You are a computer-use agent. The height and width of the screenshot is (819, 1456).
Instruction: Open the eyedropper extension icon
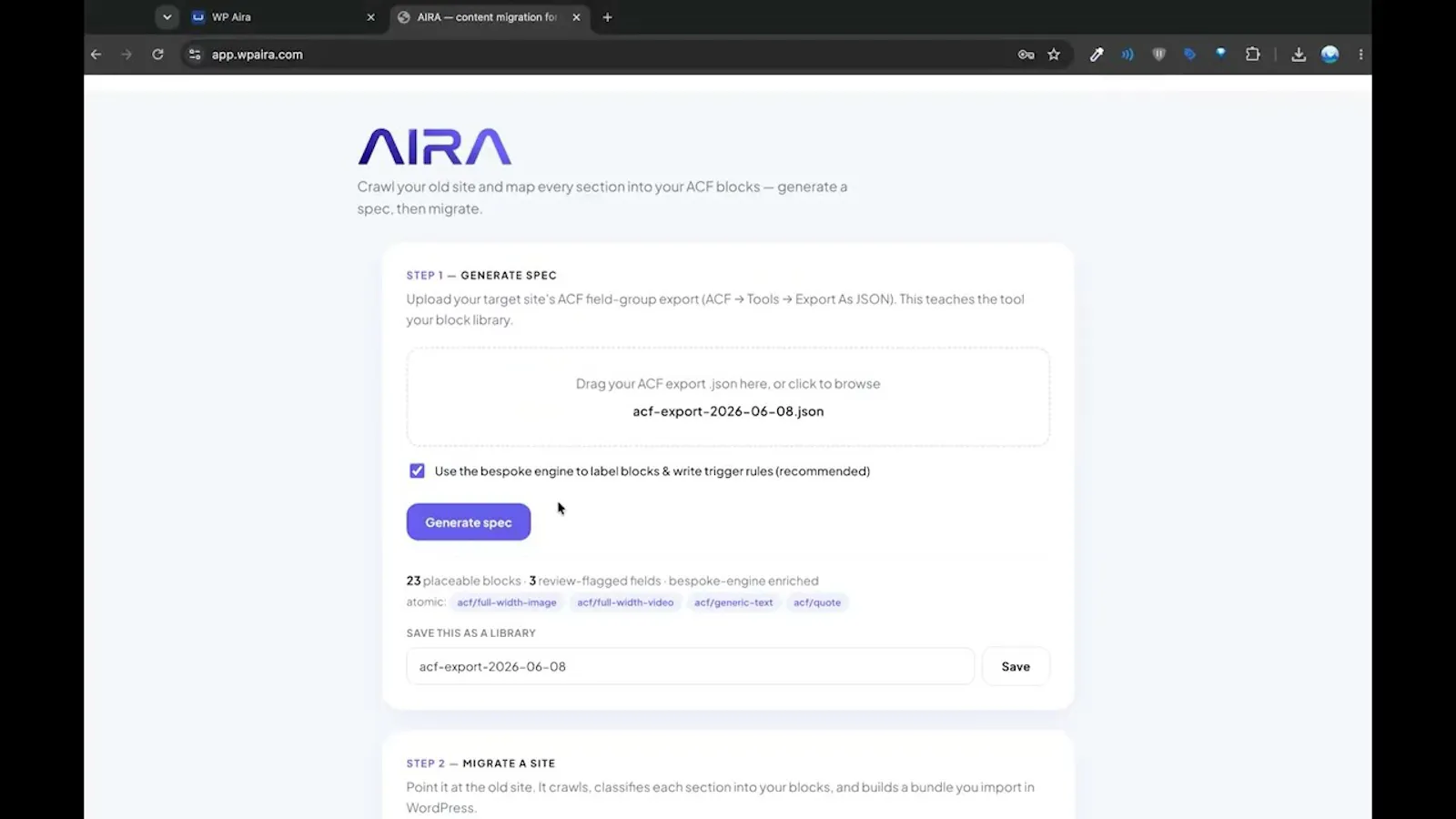tap(1097, 55)
